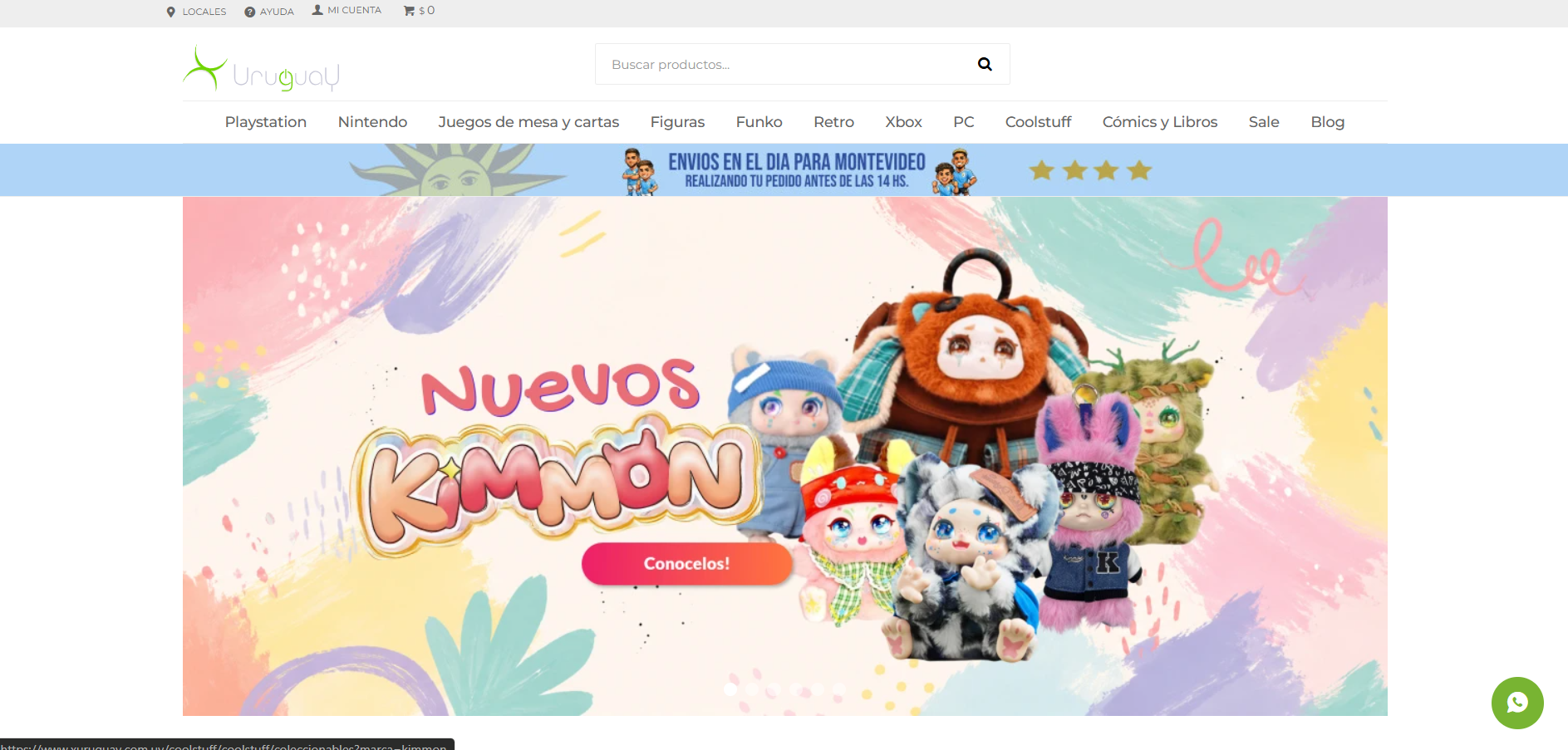Viewport: 1568px width, 750px height.
Task: Open the Nuevos Kimmon hero banner
Action: tap(785, 456)
